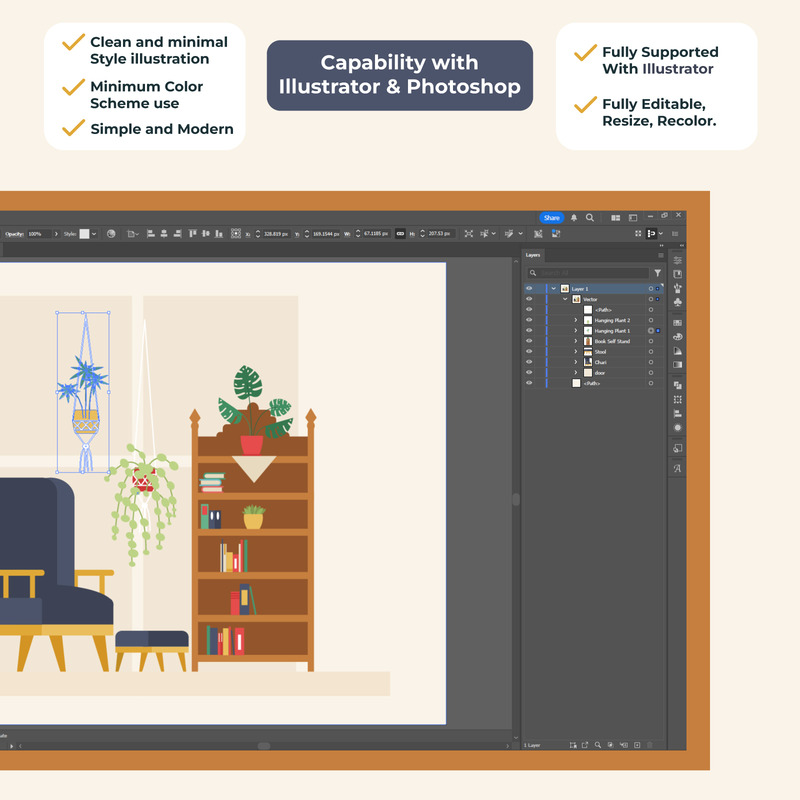The height and width of the screenshot is (800, 800).
Task: Collapse the Vector group
Action: (565, 299)
